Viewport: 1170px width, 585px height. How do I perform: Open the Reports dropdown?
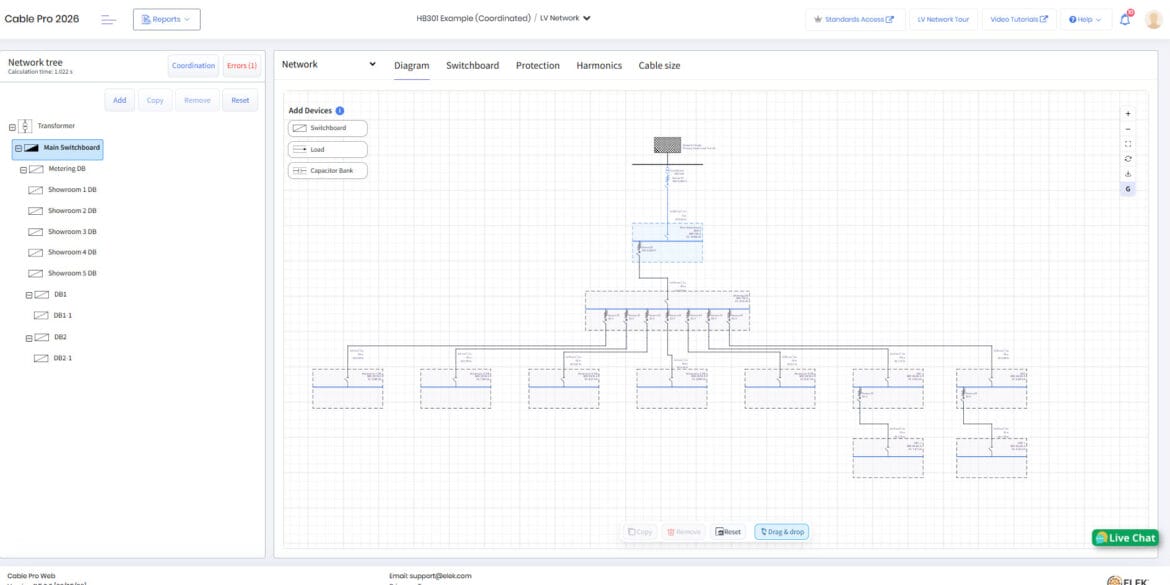pyautogui.click(x=166, y=19)
